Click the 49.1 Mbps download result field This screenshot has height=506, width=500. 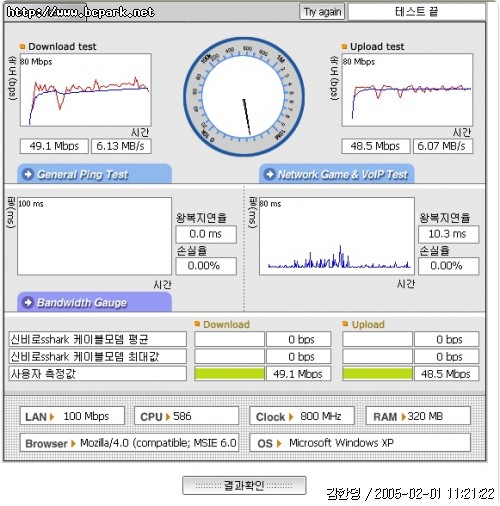tap(54, 146)
